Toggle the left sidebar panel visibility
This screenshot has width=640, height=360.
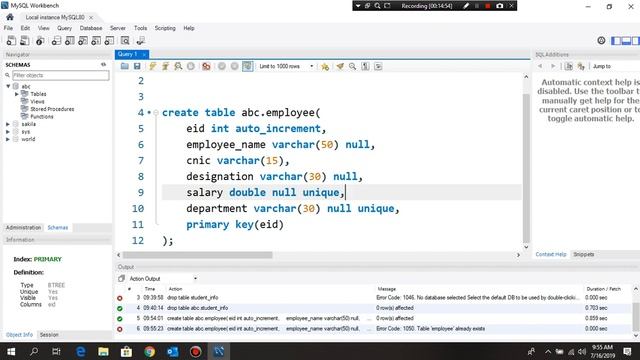pos(616,40)
